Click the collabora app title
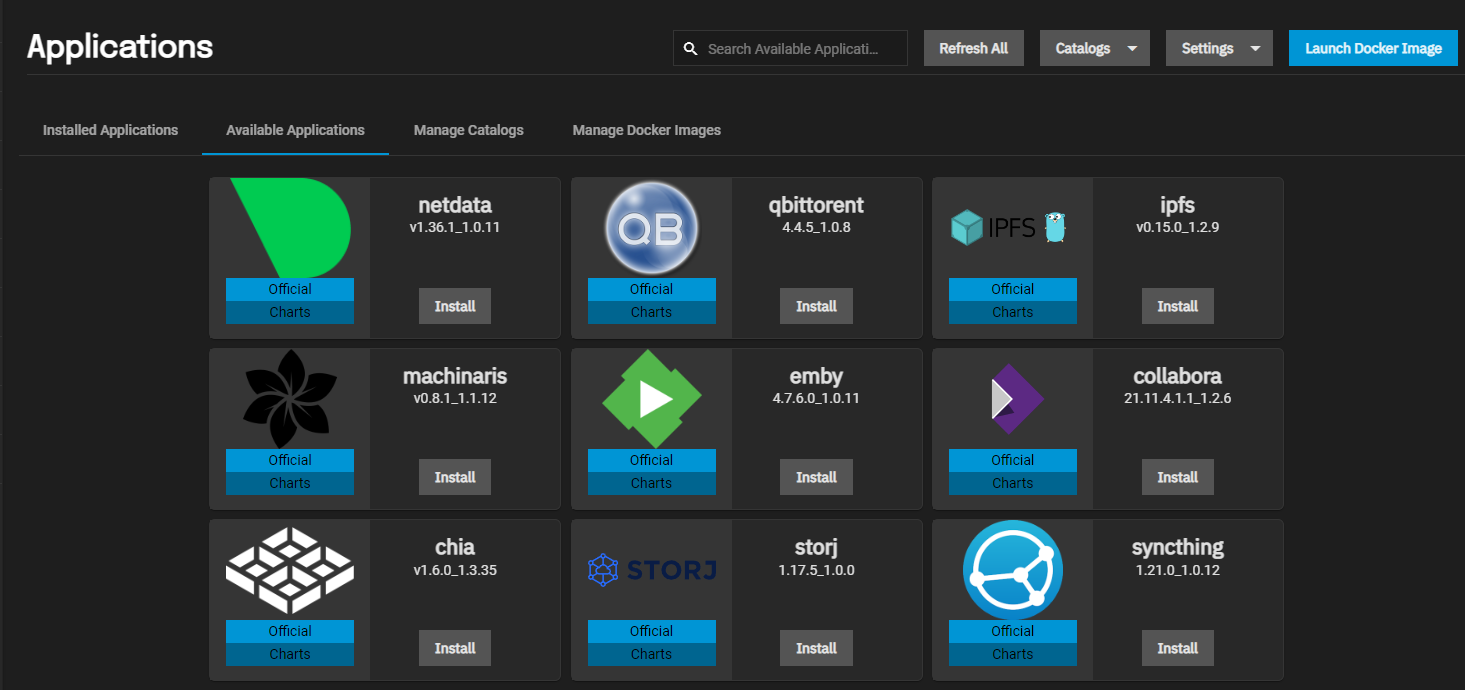The image size is (1465, 690). [1177, 376]
